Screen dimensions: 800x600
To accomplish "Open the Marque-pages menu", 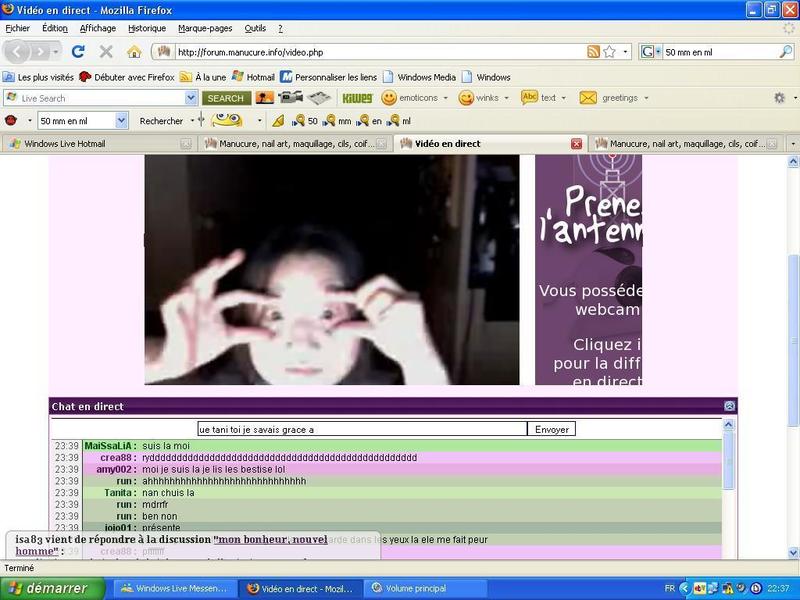I will point(205,28).
